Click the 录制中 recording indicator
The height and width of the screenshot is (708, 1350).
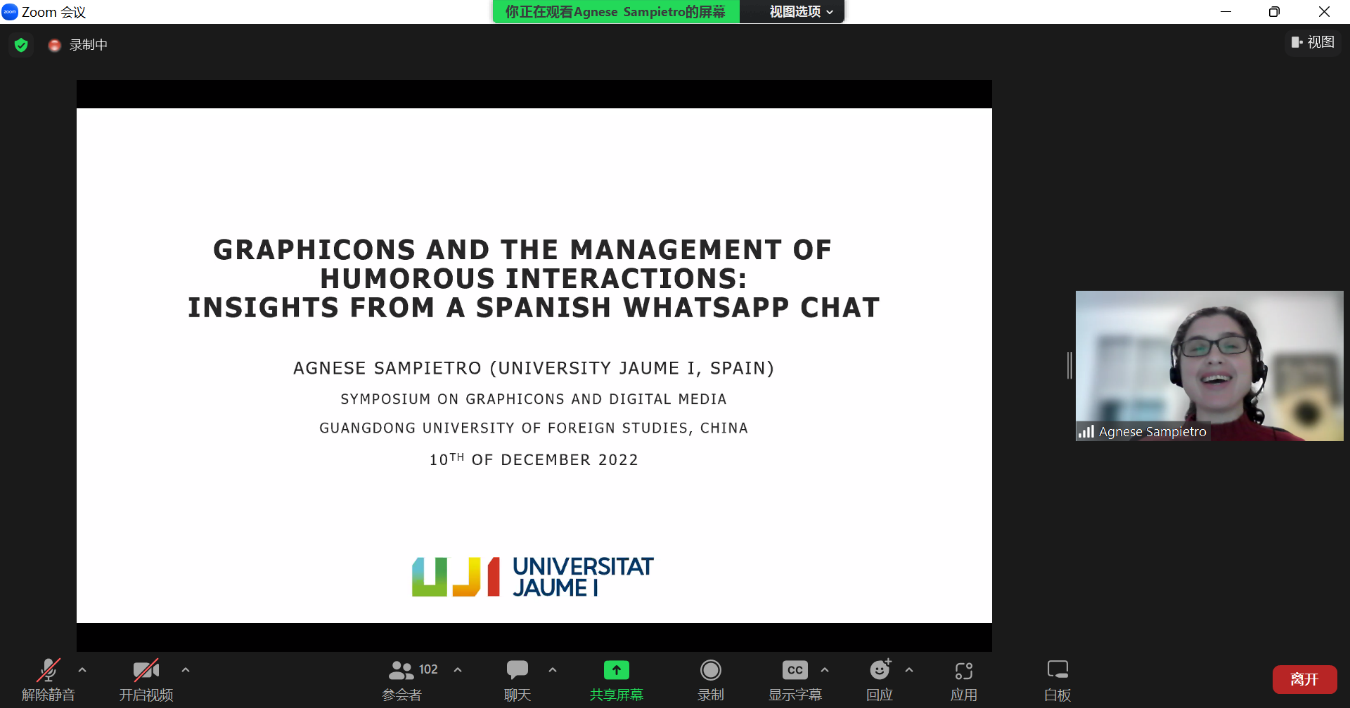click(78, 45)
